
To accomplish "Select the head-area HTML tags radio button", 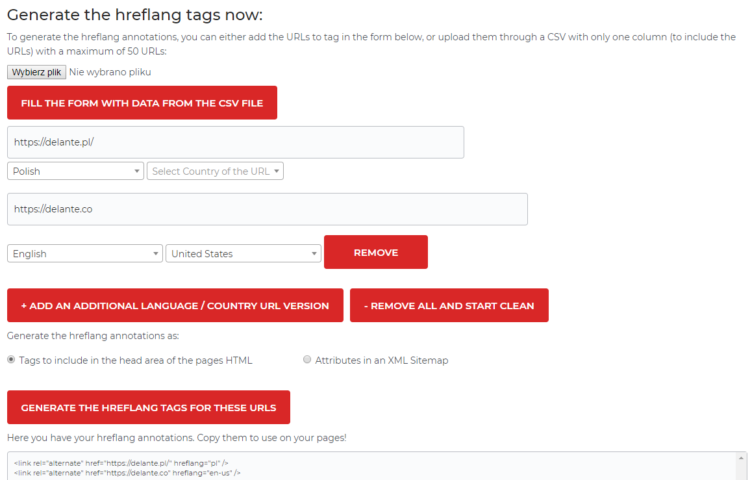I will click(12, 360).
